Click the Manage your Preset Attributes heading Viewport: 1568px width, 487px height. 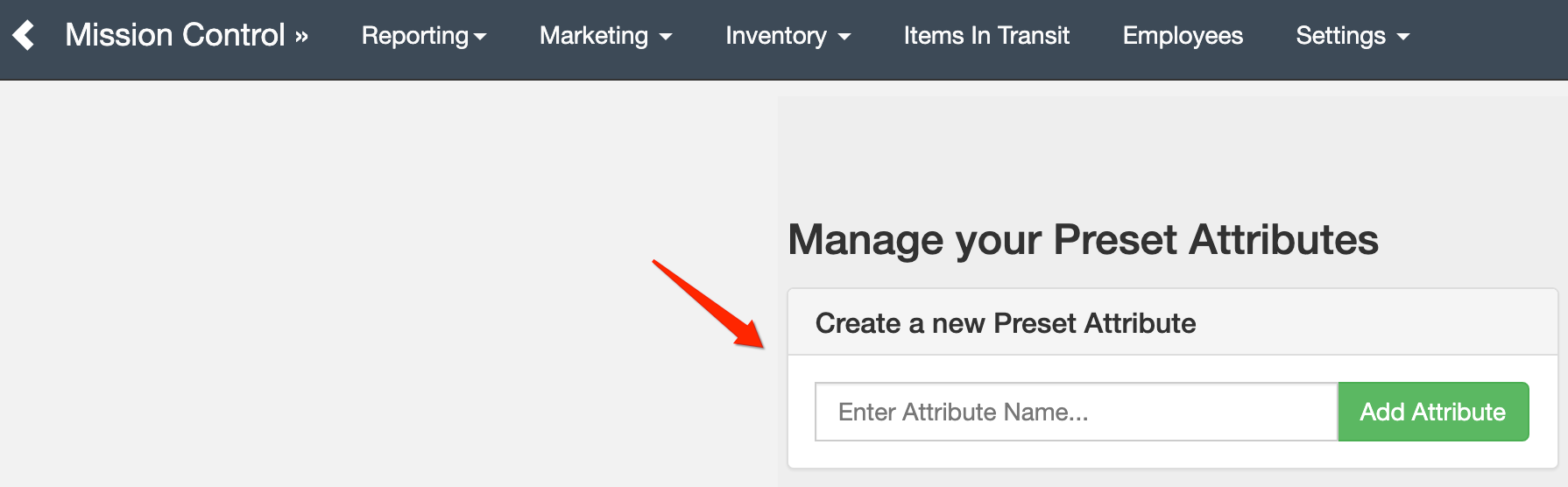[1083, 240]
